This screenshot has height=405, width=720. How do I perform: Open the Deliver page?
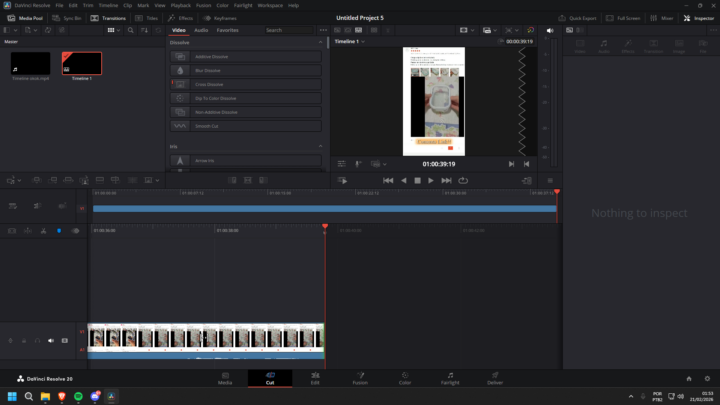coord(495,378)
